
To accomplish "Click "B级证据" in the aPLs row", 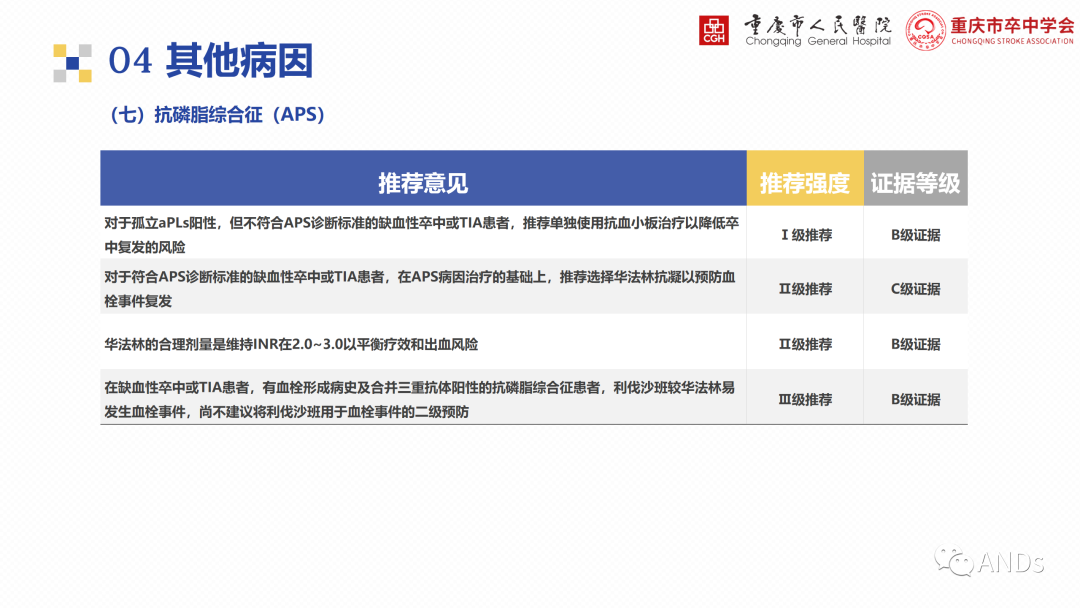I will pos(915,235).
